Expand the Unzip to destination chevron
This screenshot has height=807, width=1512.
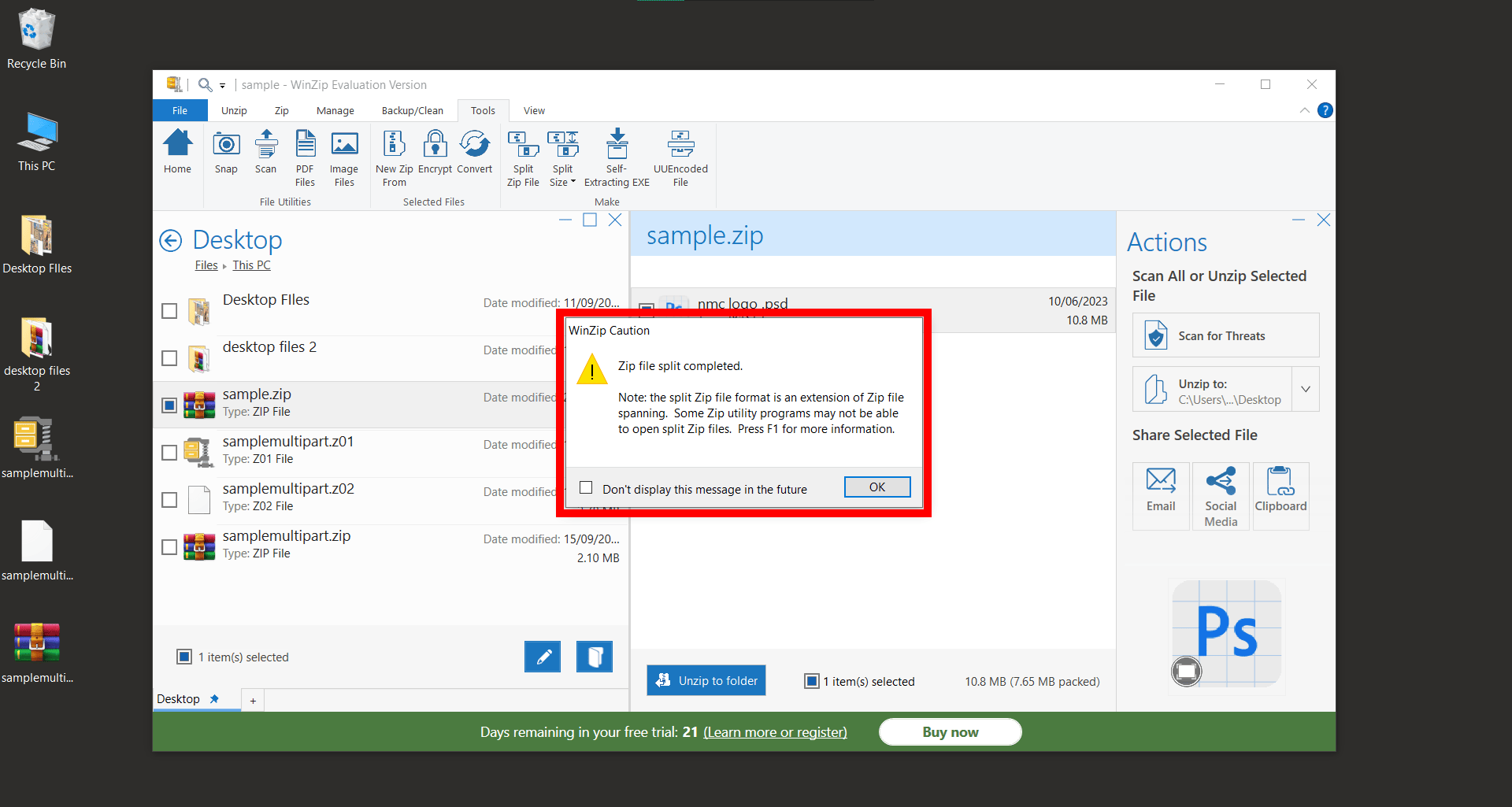(x=1306, y=388)
